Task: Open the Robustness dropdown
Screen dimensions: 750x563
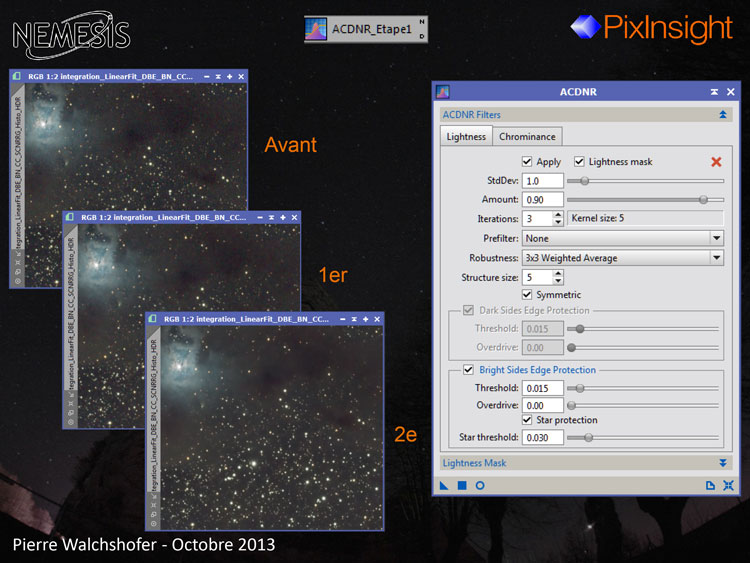Action: pyautogui.click(x=622, y=258)
